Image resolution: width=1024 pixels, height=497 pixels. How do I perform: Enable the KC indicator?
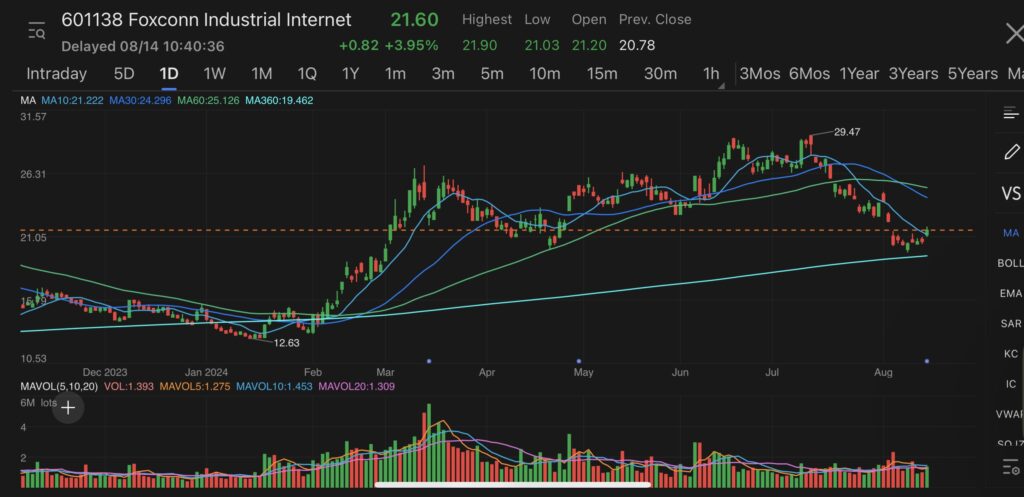coord(1011,353)
